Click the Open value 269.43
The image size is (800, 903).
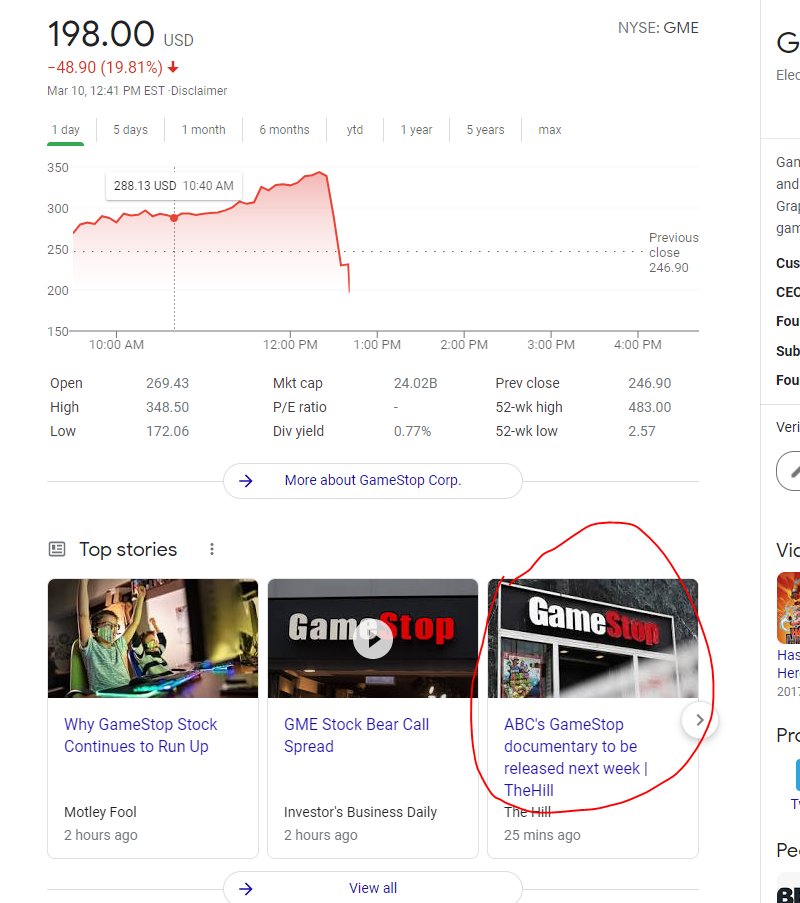point(167,383)
